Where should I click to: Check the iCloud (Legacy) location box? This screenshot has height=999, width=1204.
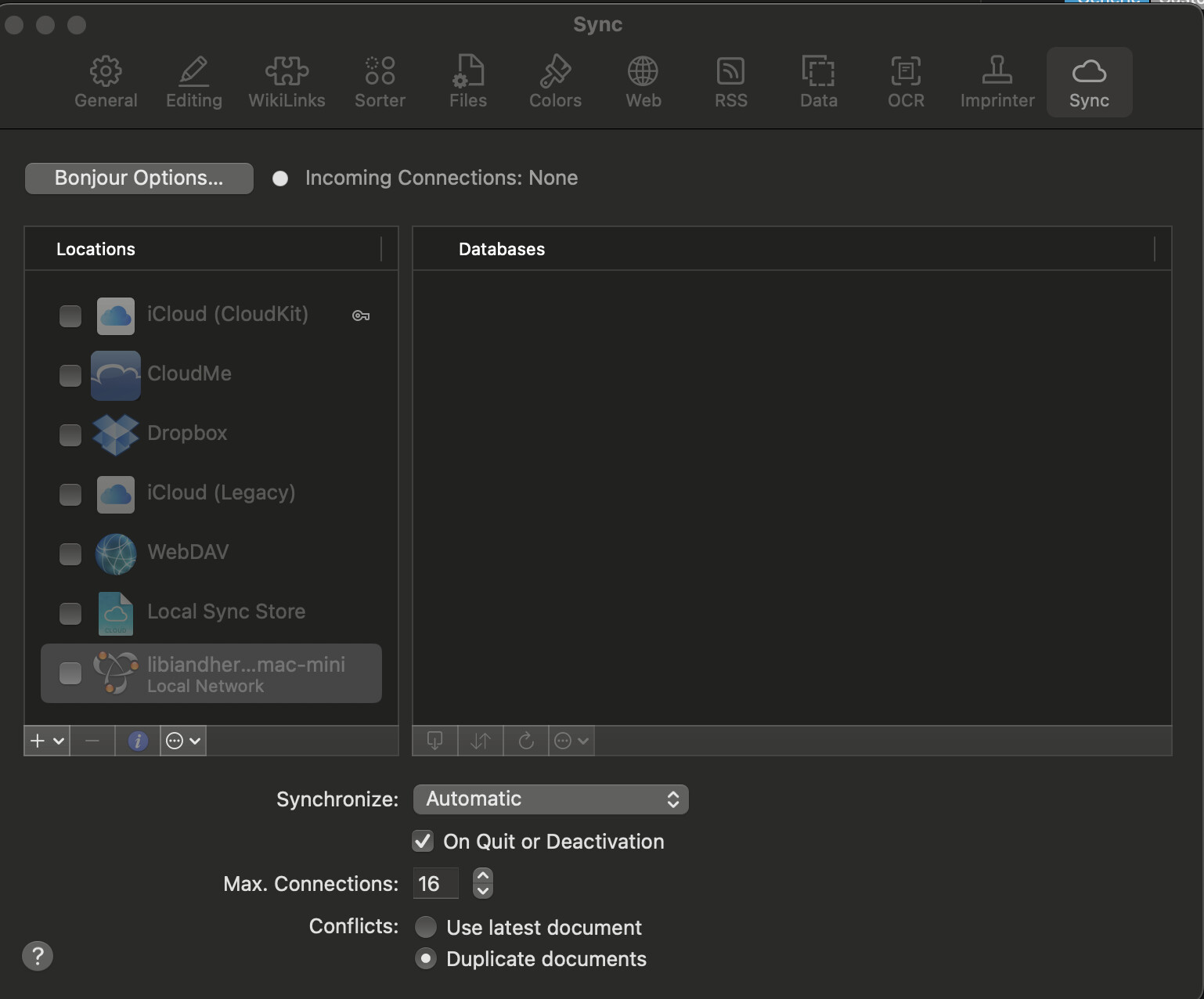click(70, 494)
